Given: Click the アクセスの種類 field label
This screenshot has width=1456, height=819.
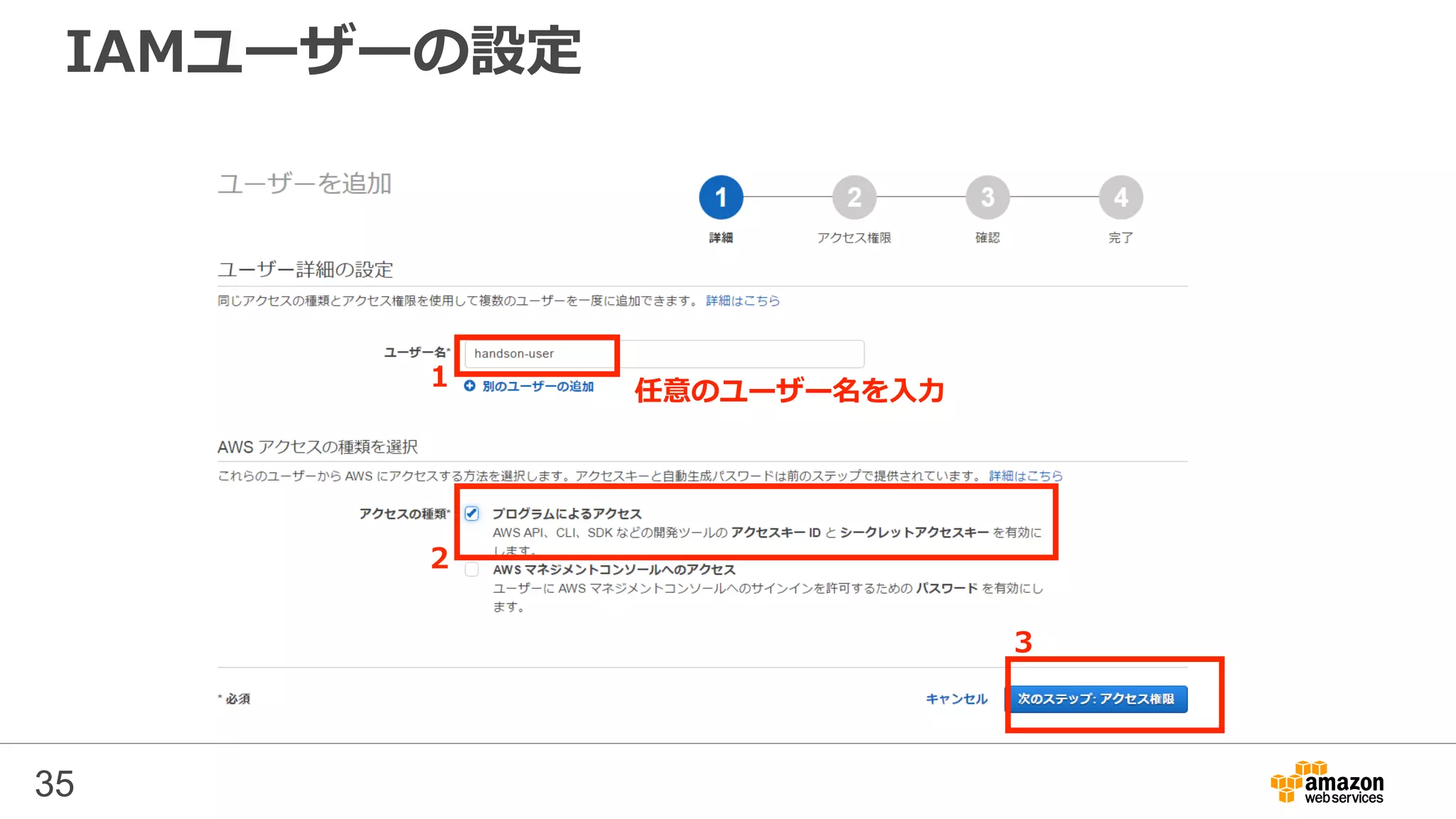Looking at the screenshot, I should click(x=405, y=513).
